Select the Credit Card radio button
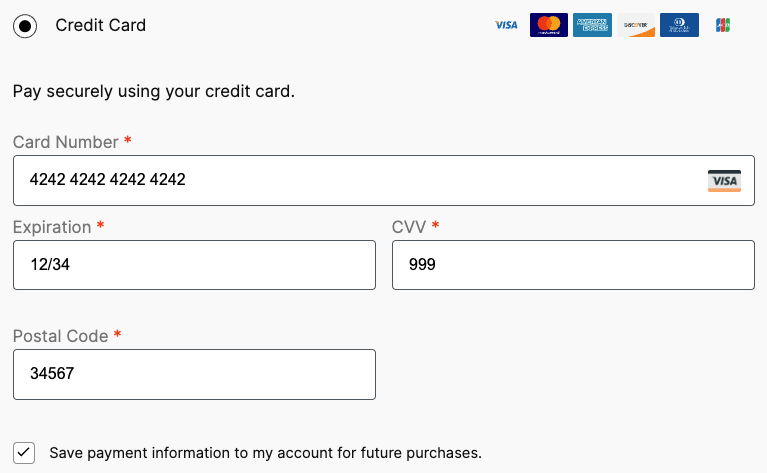Screen dimensions: 767x473 click(x=25, y=26)
